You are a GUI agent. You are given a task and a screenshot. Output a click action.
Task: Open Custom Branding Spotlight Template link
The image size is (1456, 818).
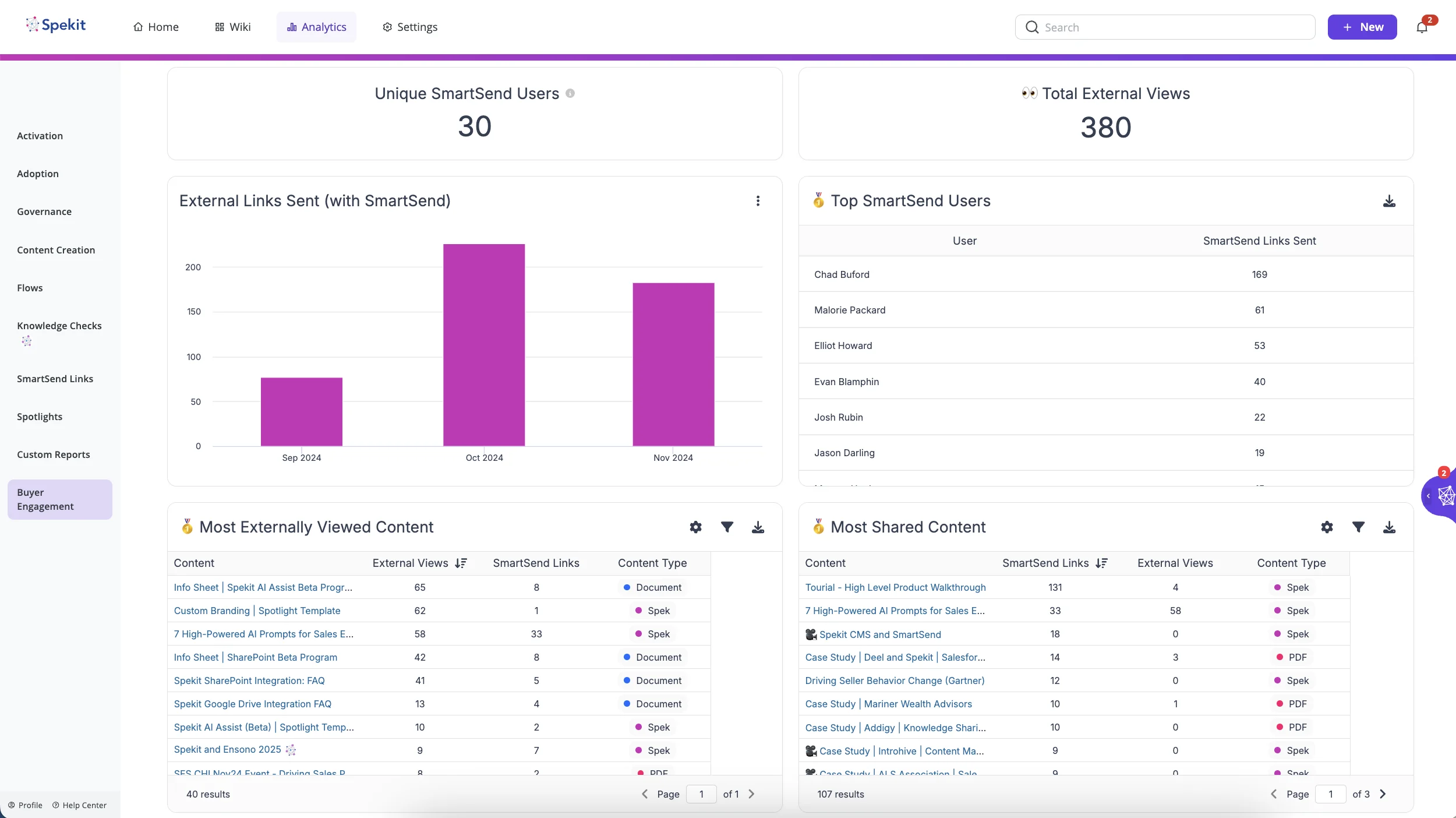(257, 611)
